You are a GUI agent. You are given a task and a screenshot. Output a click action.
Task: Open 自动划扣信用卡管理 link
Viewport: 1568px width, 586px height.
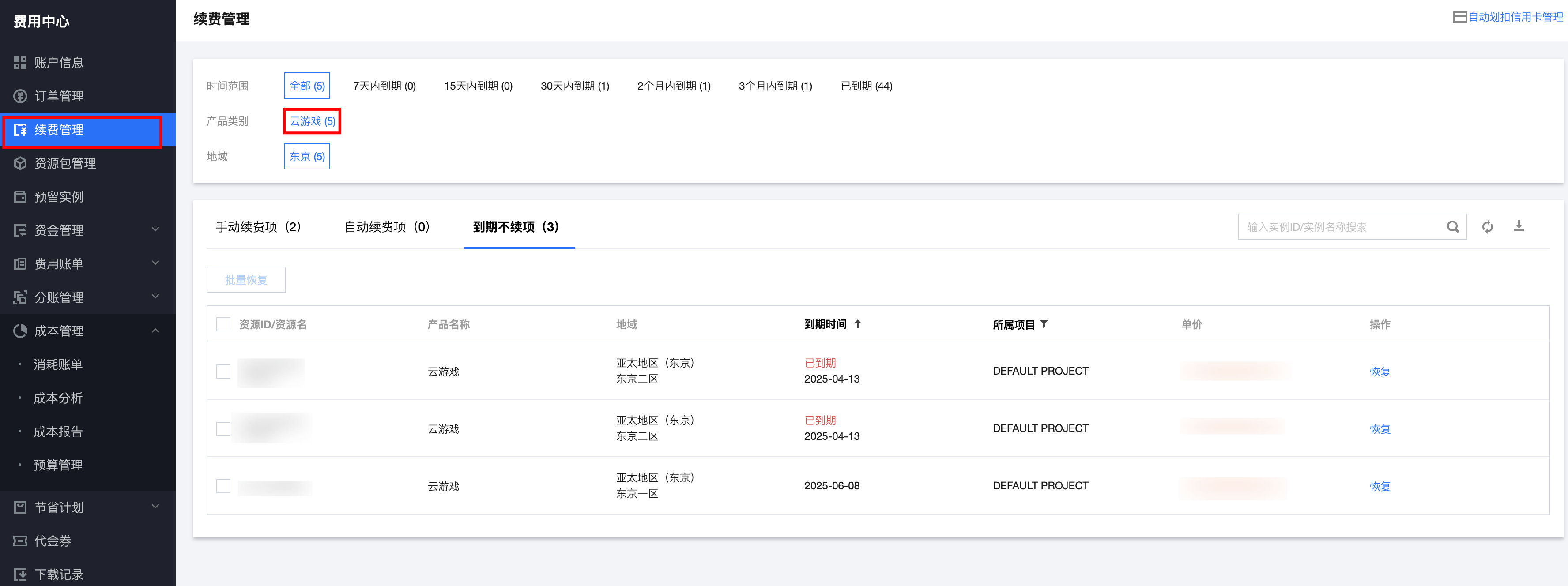1515,17
